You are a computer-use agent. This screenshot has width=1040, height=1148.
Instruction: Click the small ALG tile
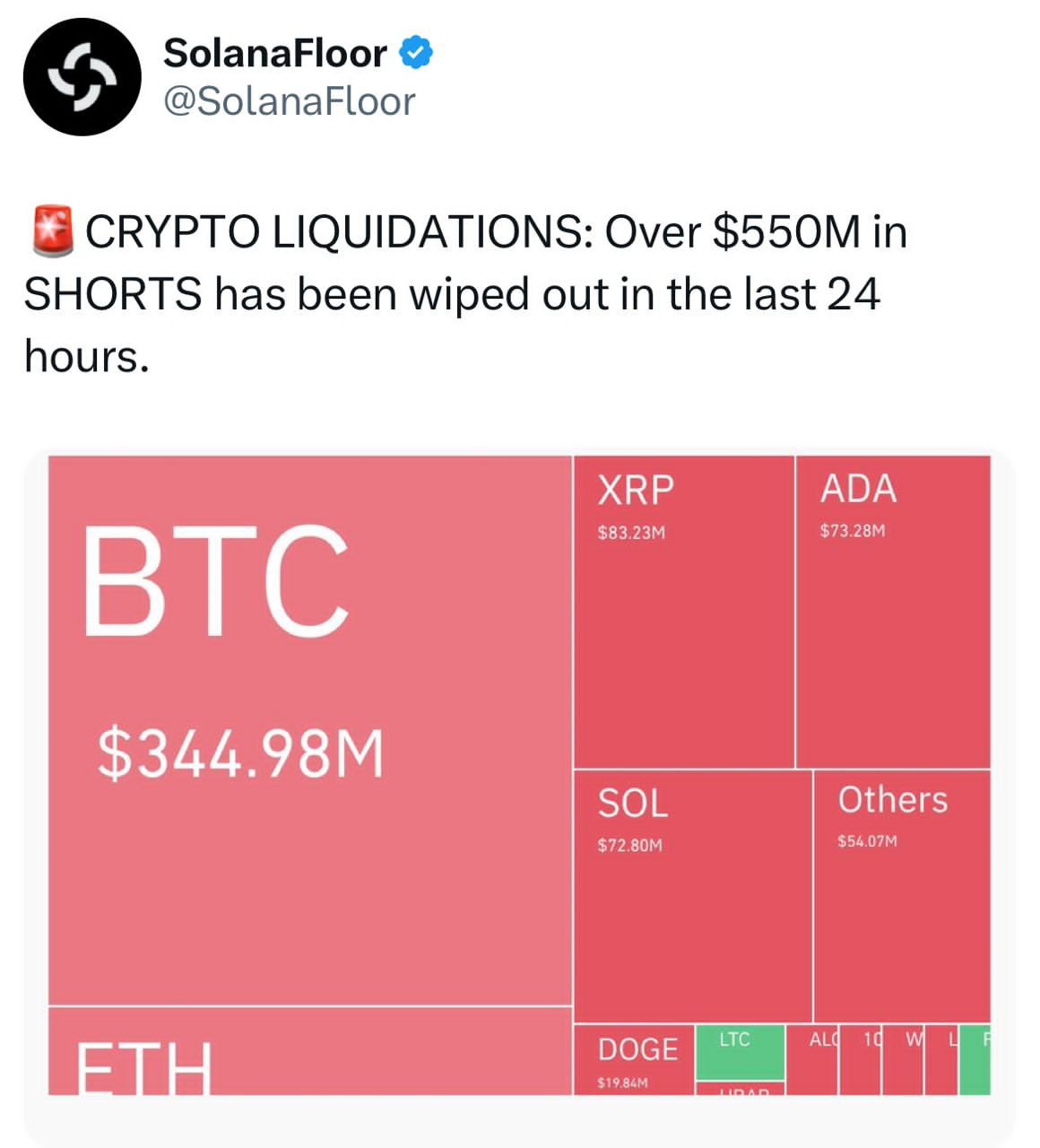click(x=812, y=1060)
